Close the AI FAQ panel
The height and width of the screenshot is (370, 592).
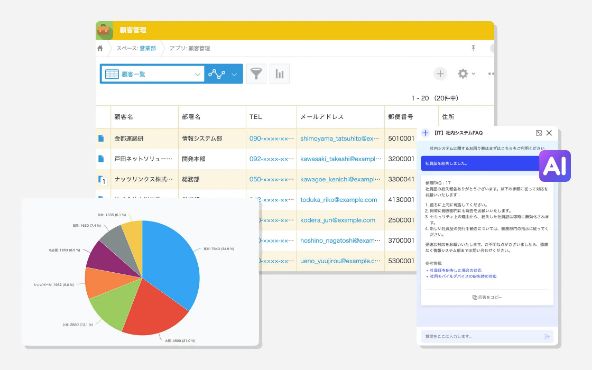coord(549,133)
